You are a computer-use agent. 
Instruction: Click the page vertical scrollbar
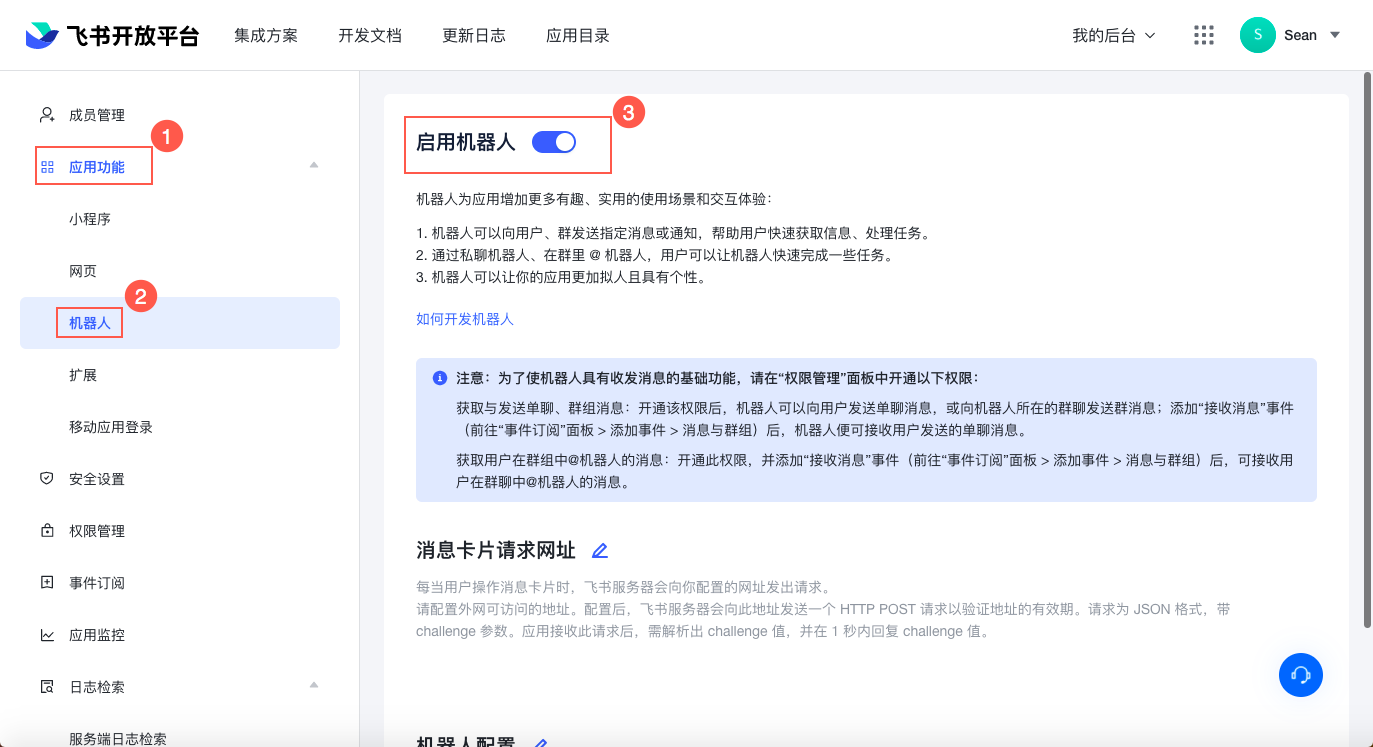click(1367, 350)
